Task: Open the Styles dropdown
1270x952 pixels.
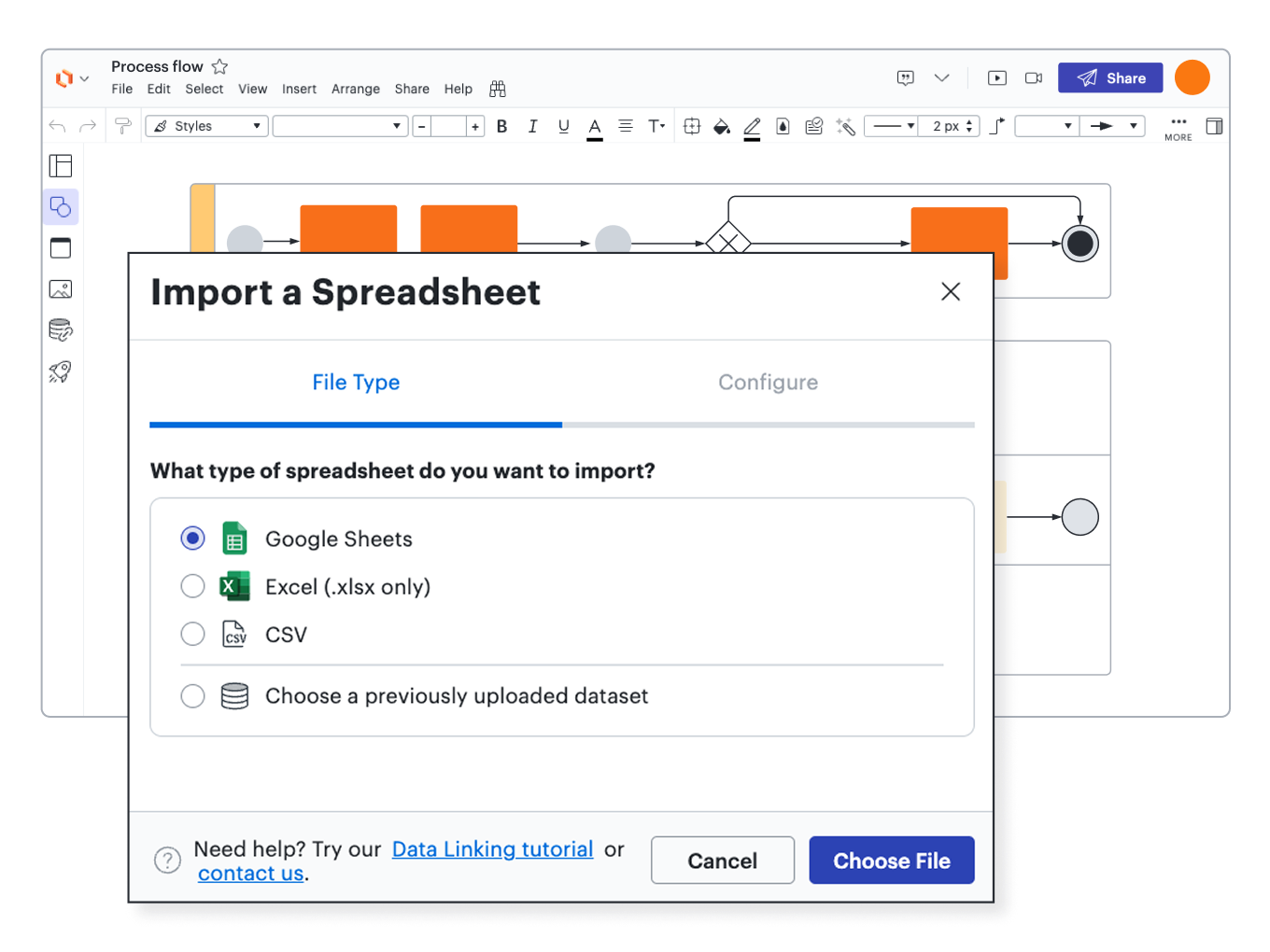Action: pos(207,126)
